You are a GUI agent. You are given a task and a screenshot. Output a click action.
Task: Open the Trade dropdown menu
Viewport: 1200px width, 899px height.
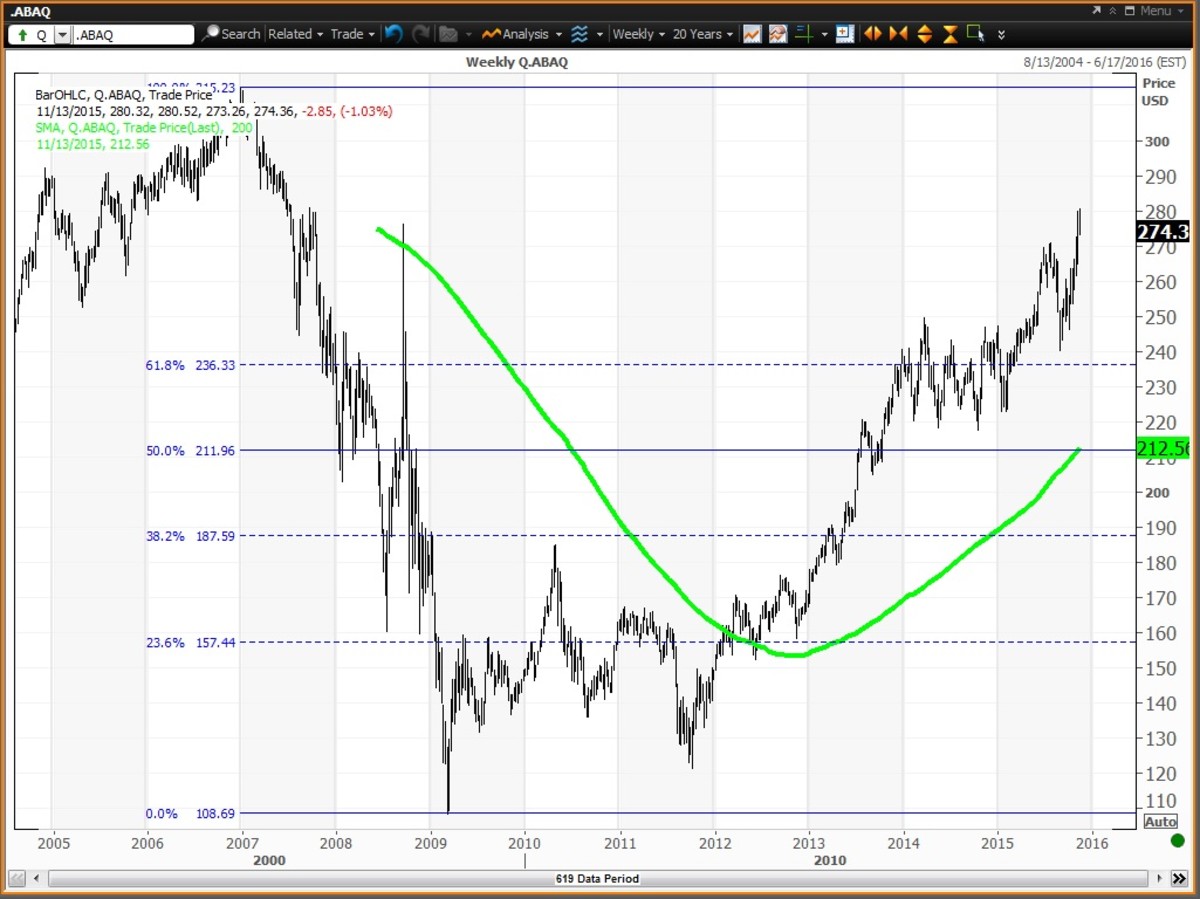click(352, 34)
